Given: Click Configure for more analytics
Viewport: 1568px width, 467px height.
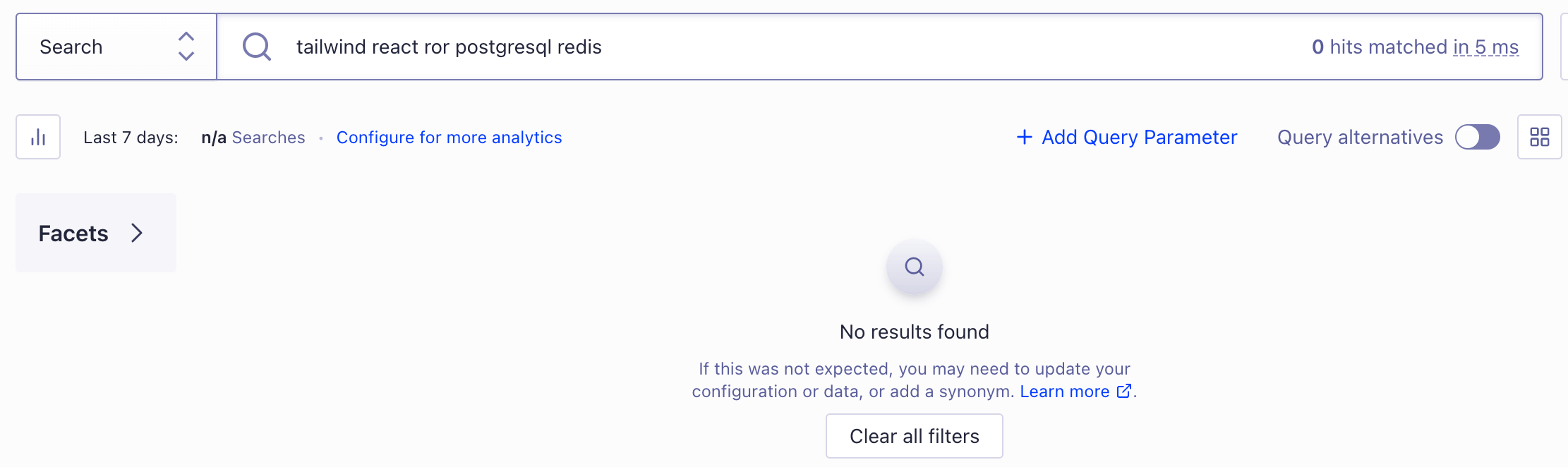Looking at the screenshot, I should tap(450, 137).
